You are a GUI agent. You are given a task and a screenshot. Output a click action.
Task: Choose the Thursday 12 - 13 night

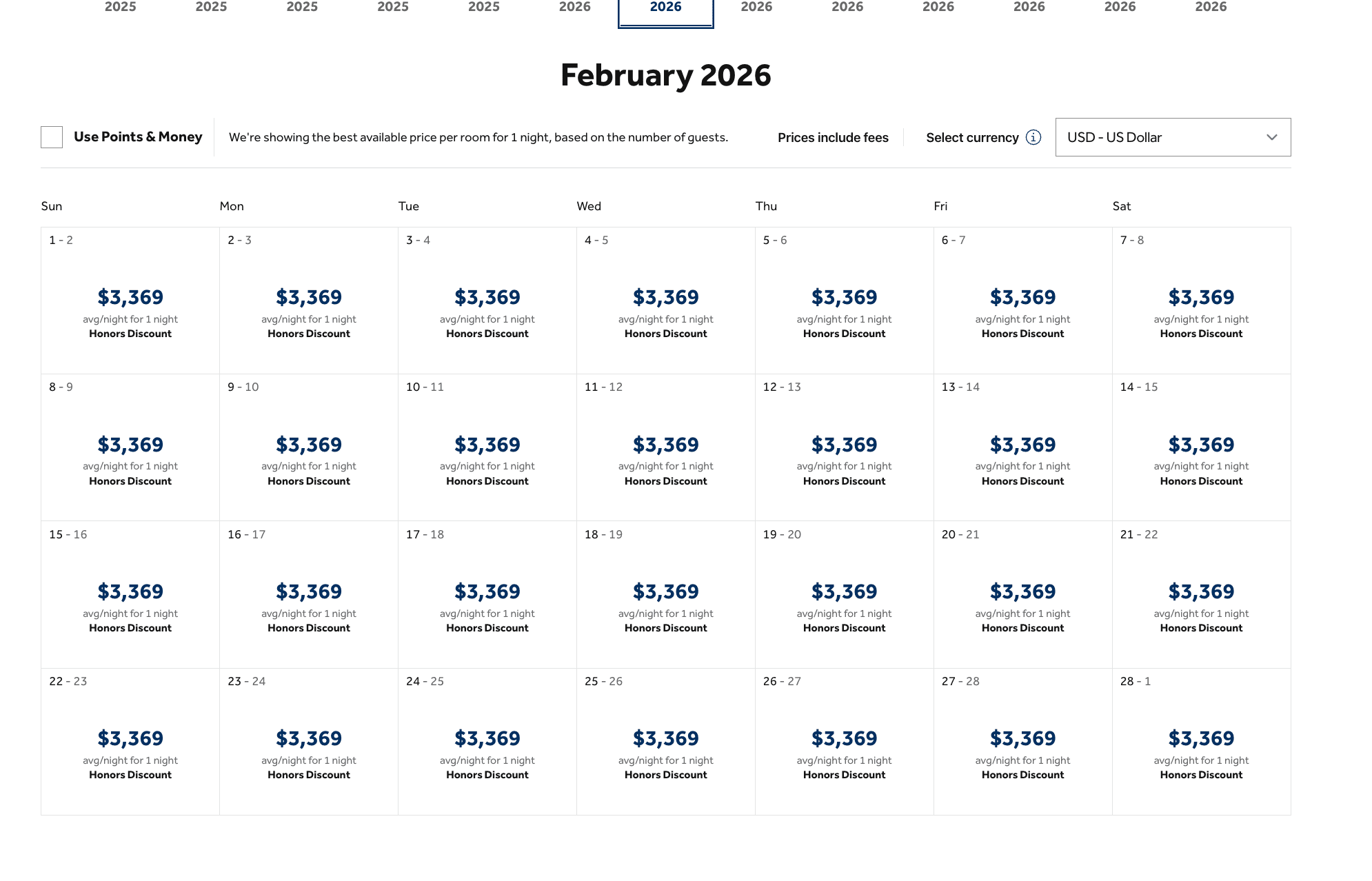pyautogui.click(x=844, y=447)
